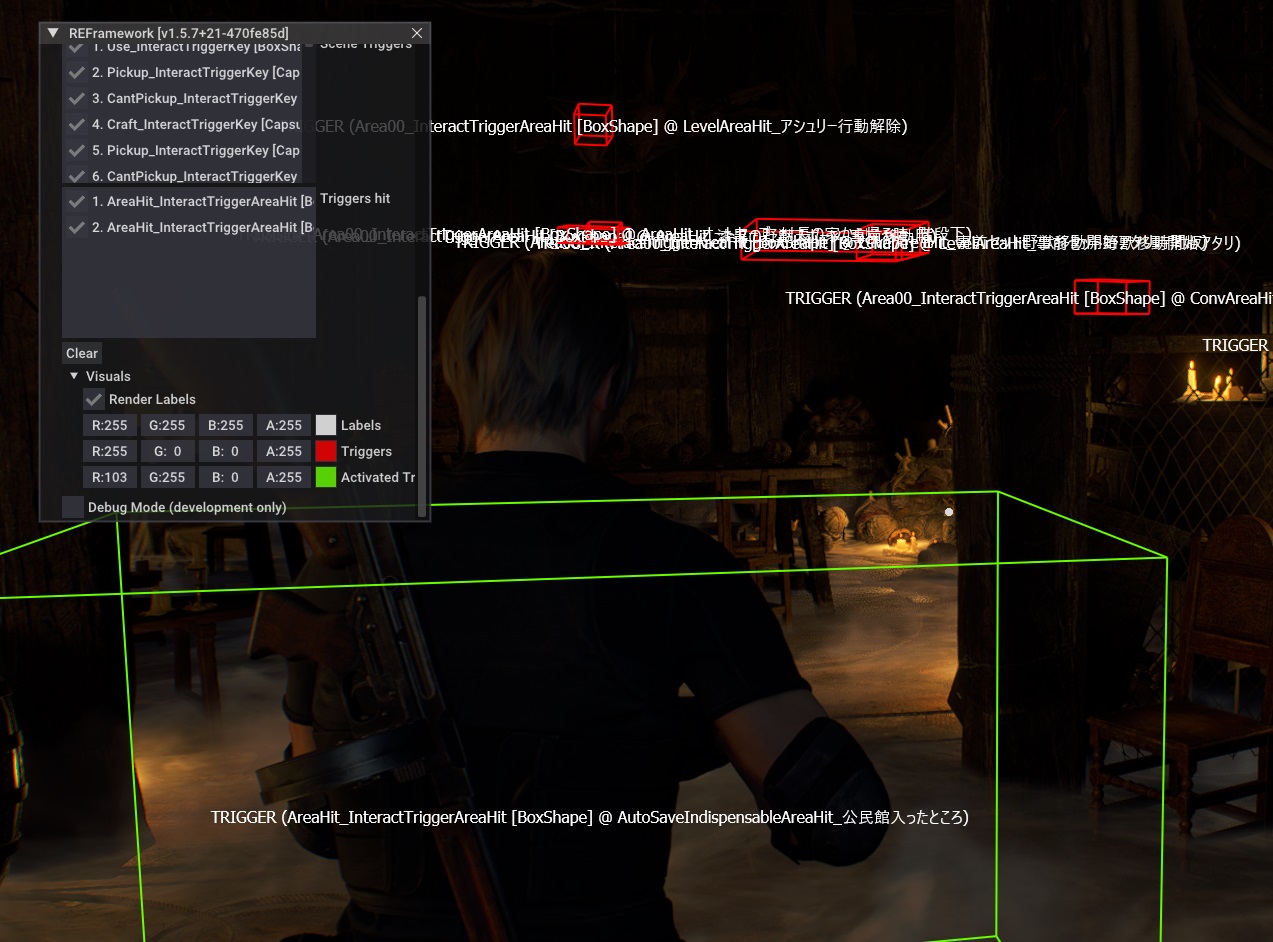Screen dimensions: 1273x942
Task: Collapse the Visuals section
Action: (74, 376)
